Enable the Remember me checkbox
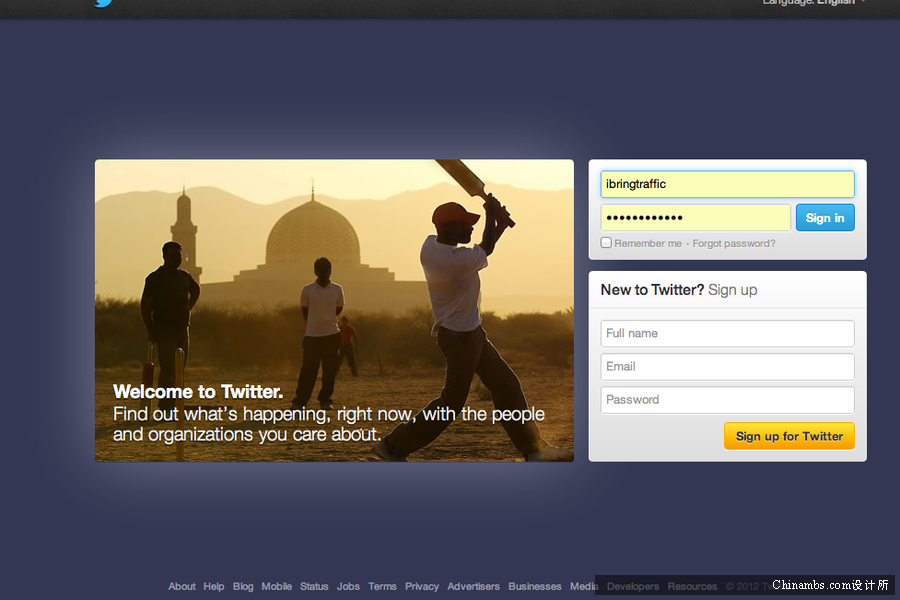This screenshot has width=900, height=600. click(x=606, y=243)
